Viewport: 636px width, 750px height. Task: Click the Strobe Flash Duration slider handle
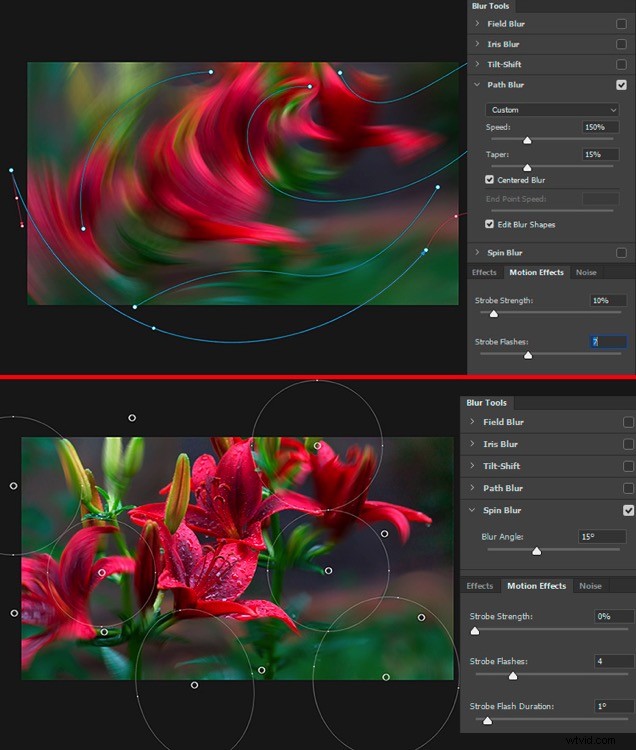pyautogui.click(x=487, y=720)
